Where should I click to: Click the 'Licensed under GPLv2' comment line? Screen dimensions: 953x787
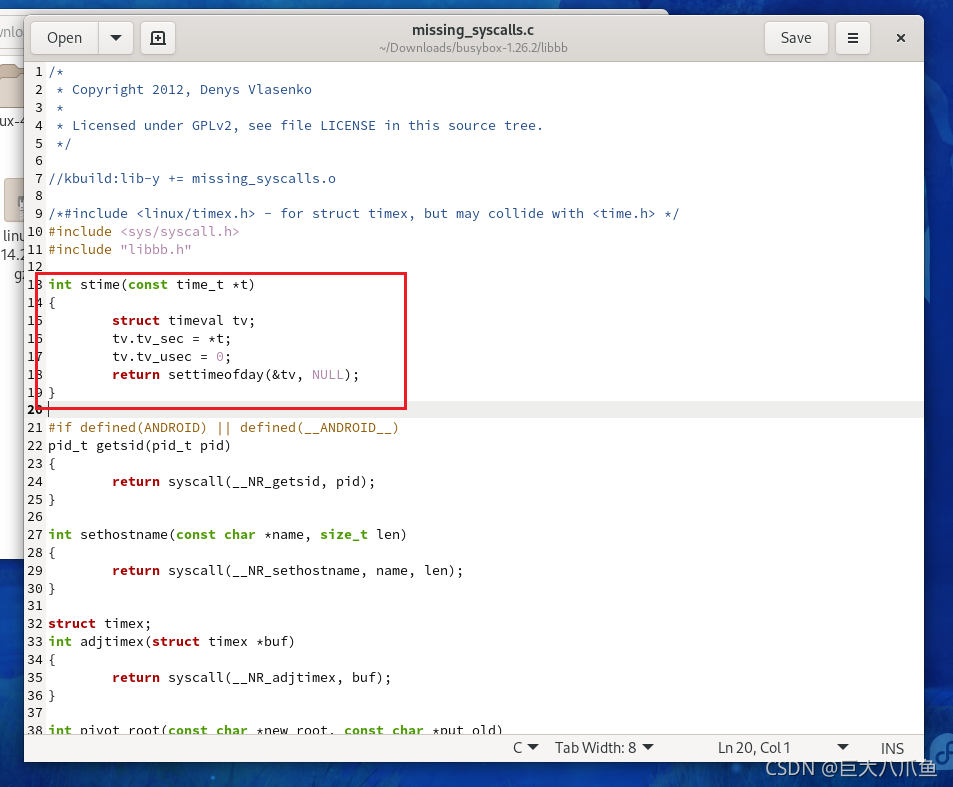pos(299,125)
